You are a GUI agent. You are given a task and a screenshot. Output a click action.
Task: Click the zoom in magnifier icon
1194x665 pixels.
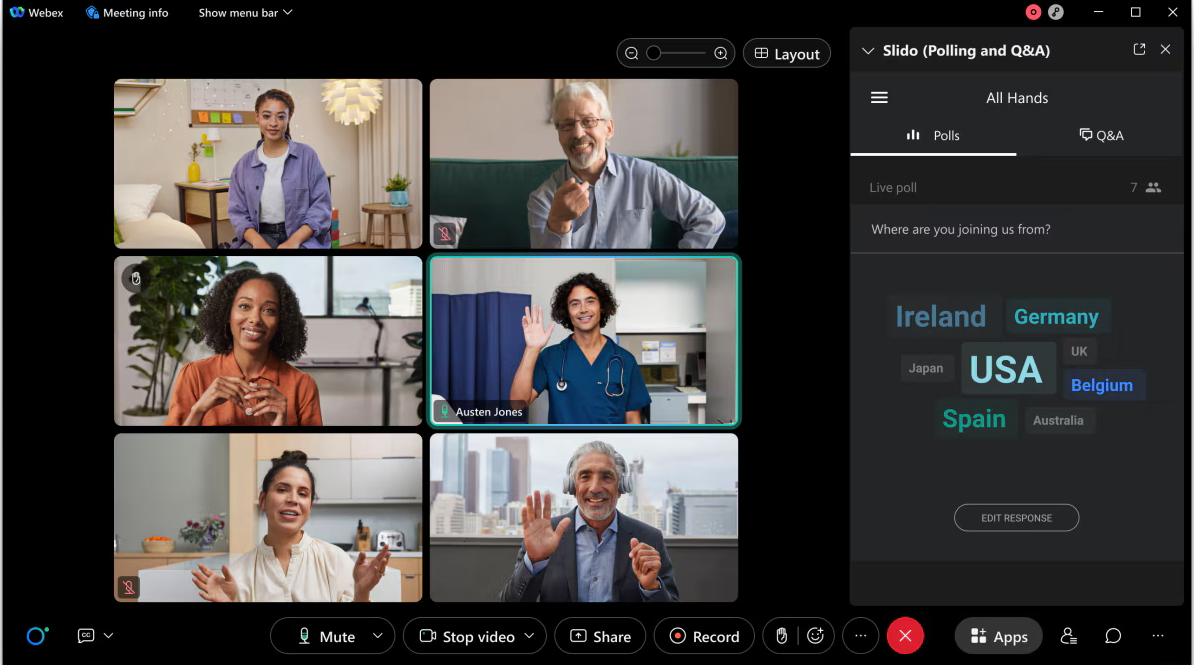pos(720,54)
